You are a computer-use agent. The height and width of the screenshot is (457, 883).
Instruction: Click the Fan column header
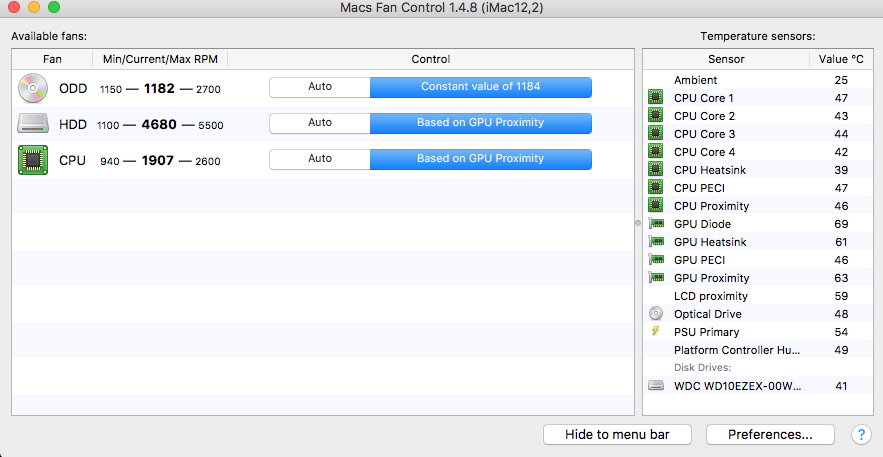point(52,59)
